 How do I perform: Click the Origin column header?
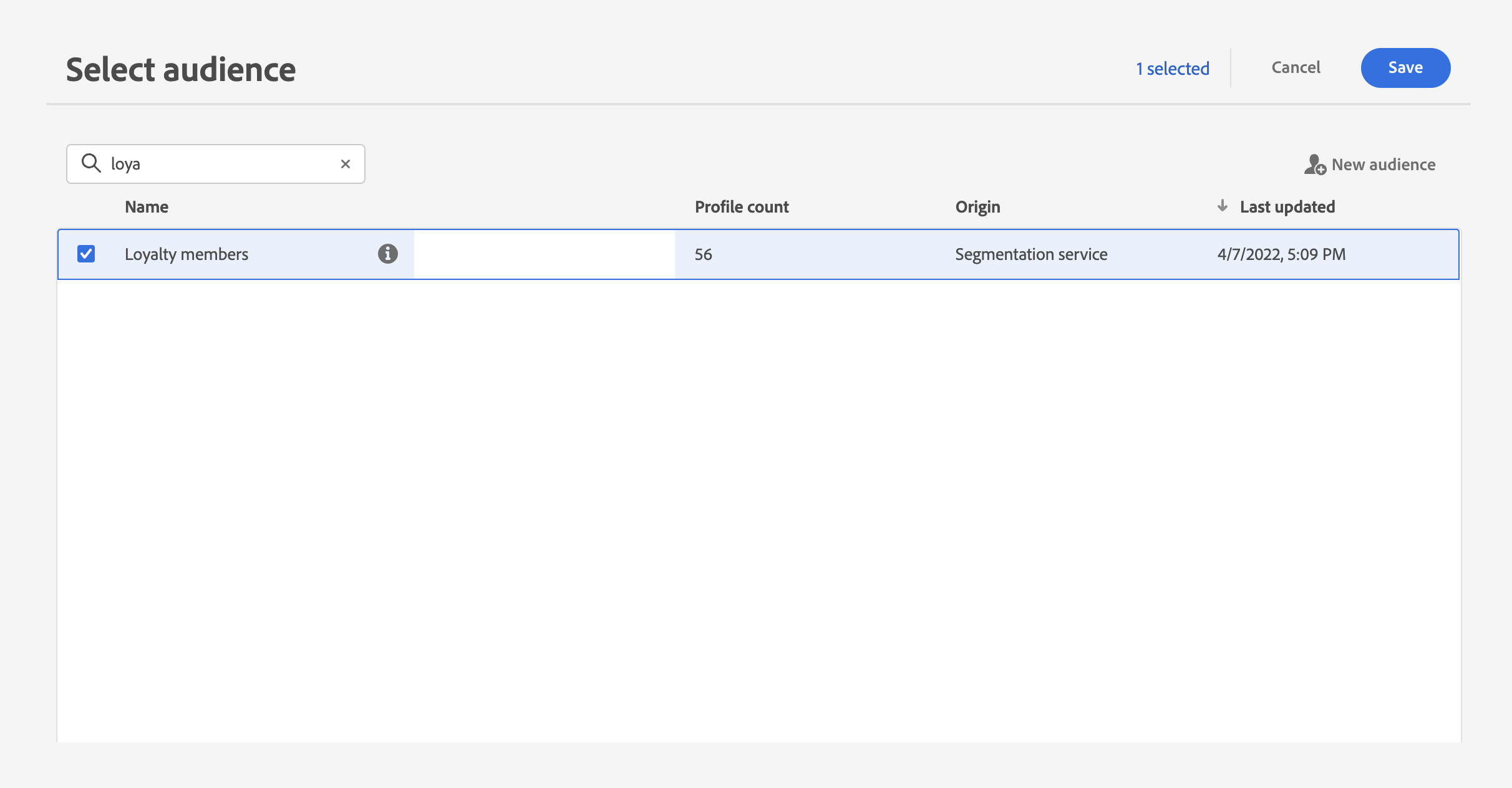coord(977,207)
